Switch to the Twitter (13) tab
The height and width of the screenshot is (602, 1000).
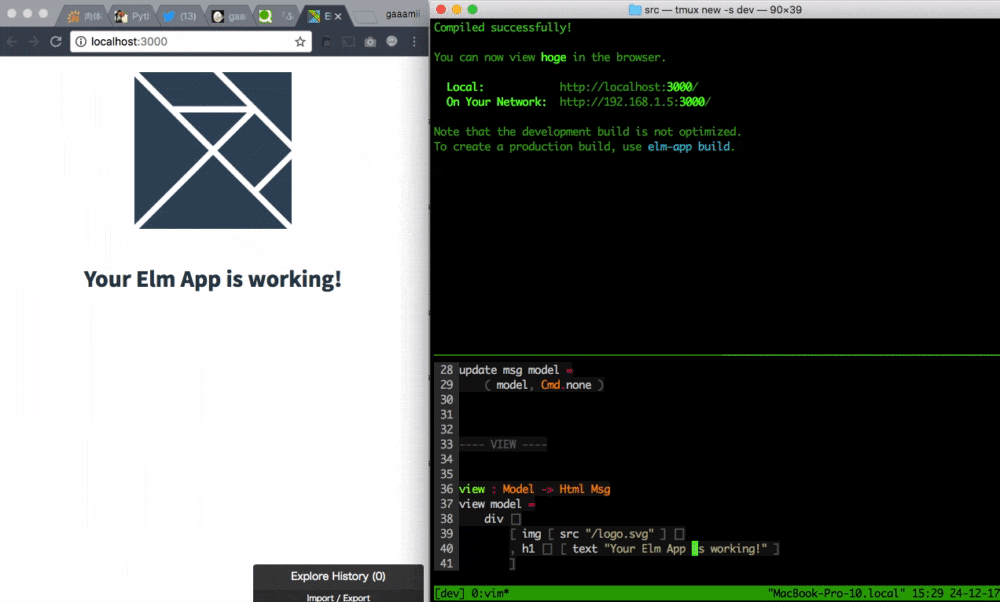180,17
